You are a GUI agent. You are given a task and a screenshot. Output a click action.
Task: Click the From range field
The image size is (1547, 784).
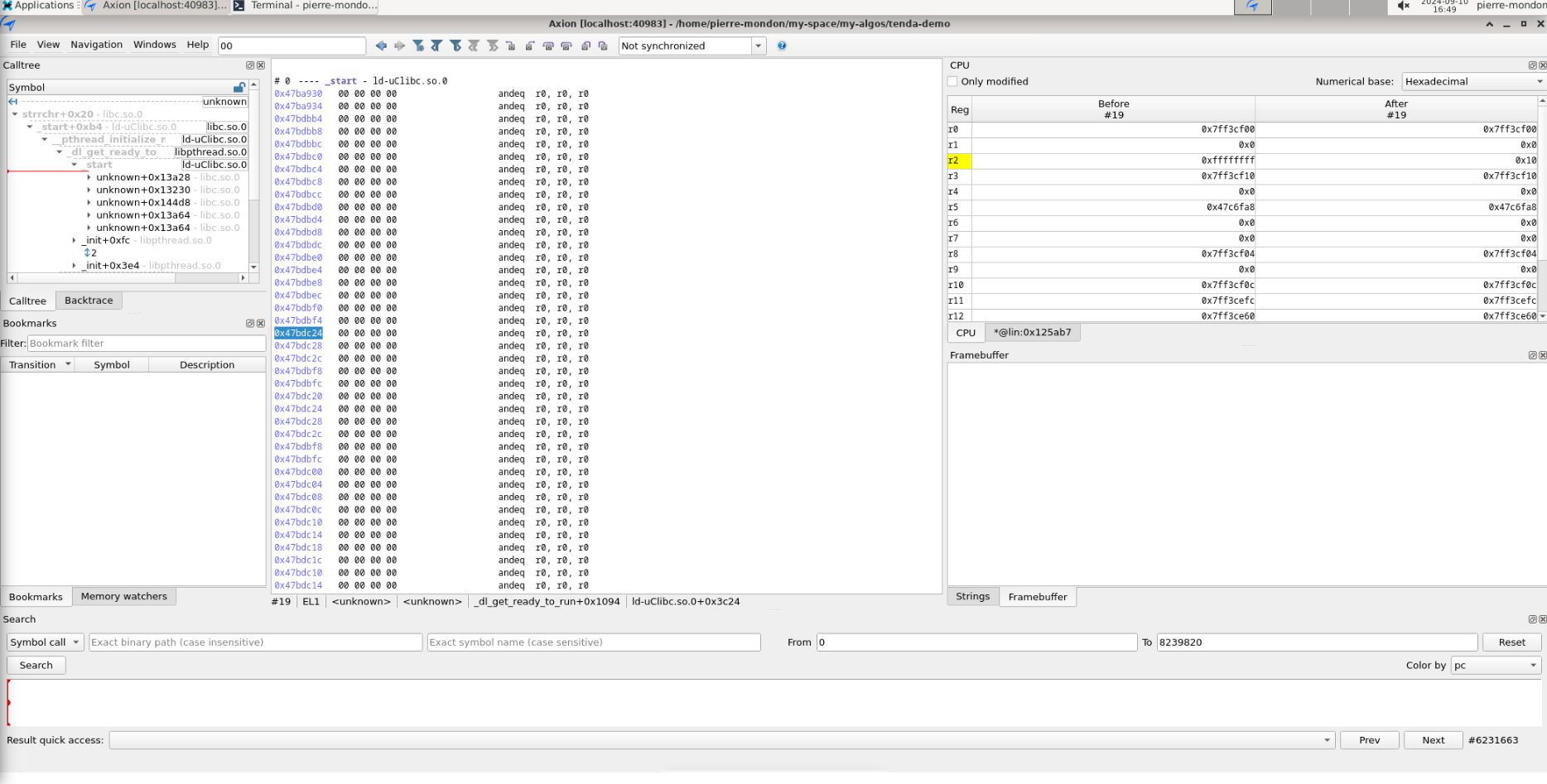[x=976, y=642]
